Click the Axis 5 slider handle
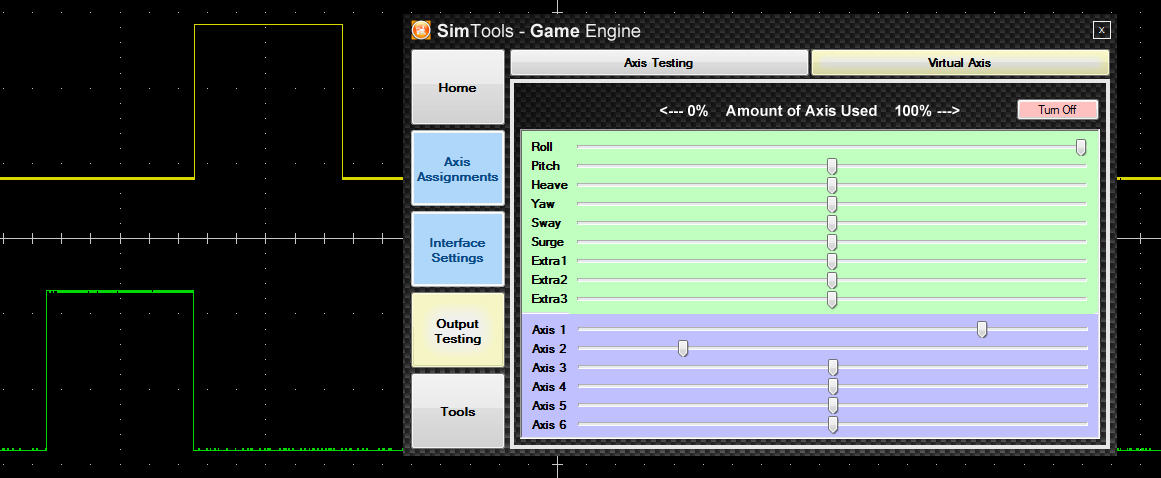The image size is (1161, 478). pyautogui.click(x=832, y=405)
